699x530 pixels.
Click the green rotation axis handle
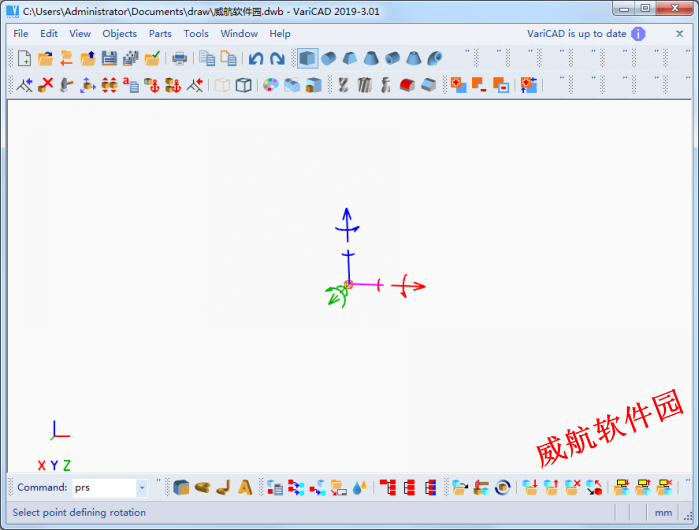click(336, 296)
